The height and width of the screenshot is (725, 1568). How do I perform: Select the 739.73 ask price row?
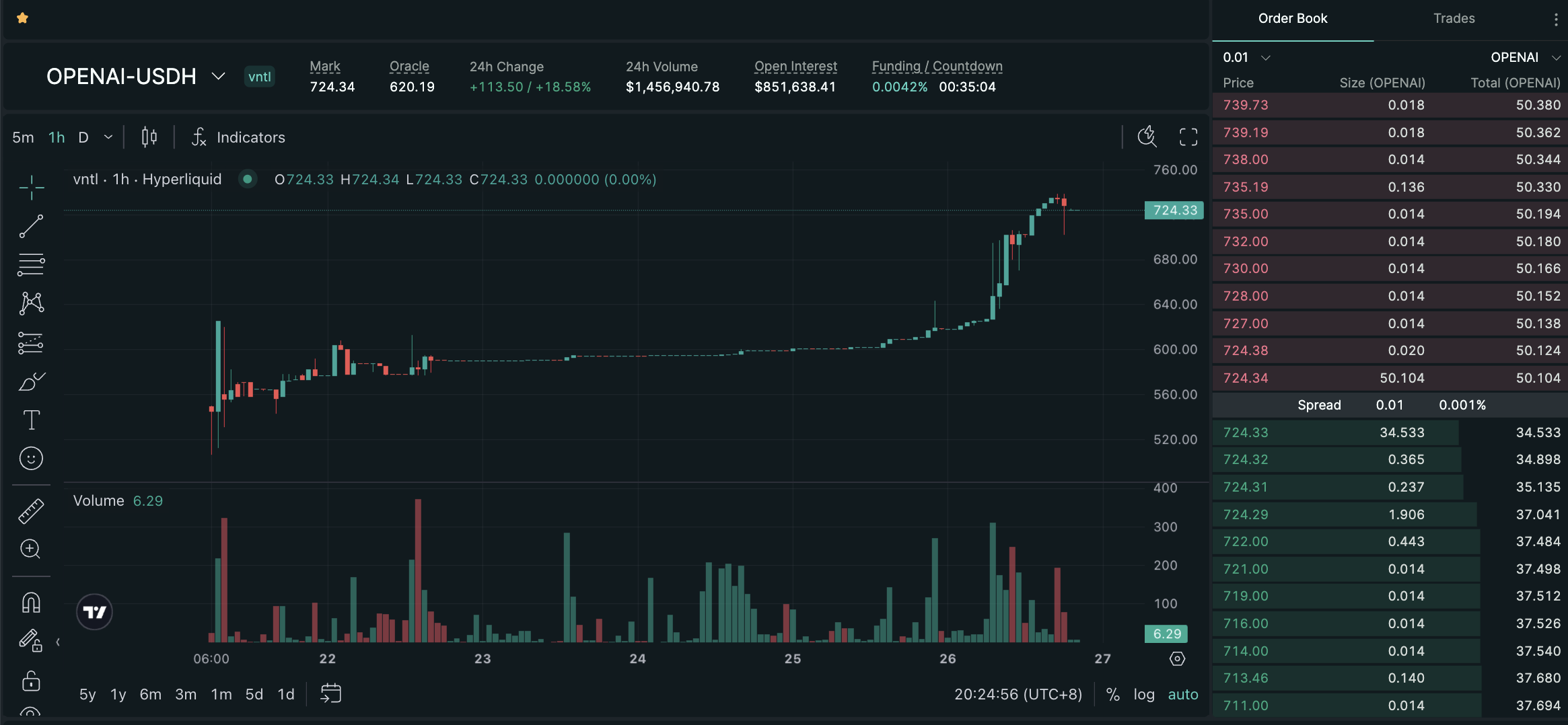pyautogui.click(x=1390, y=105)
